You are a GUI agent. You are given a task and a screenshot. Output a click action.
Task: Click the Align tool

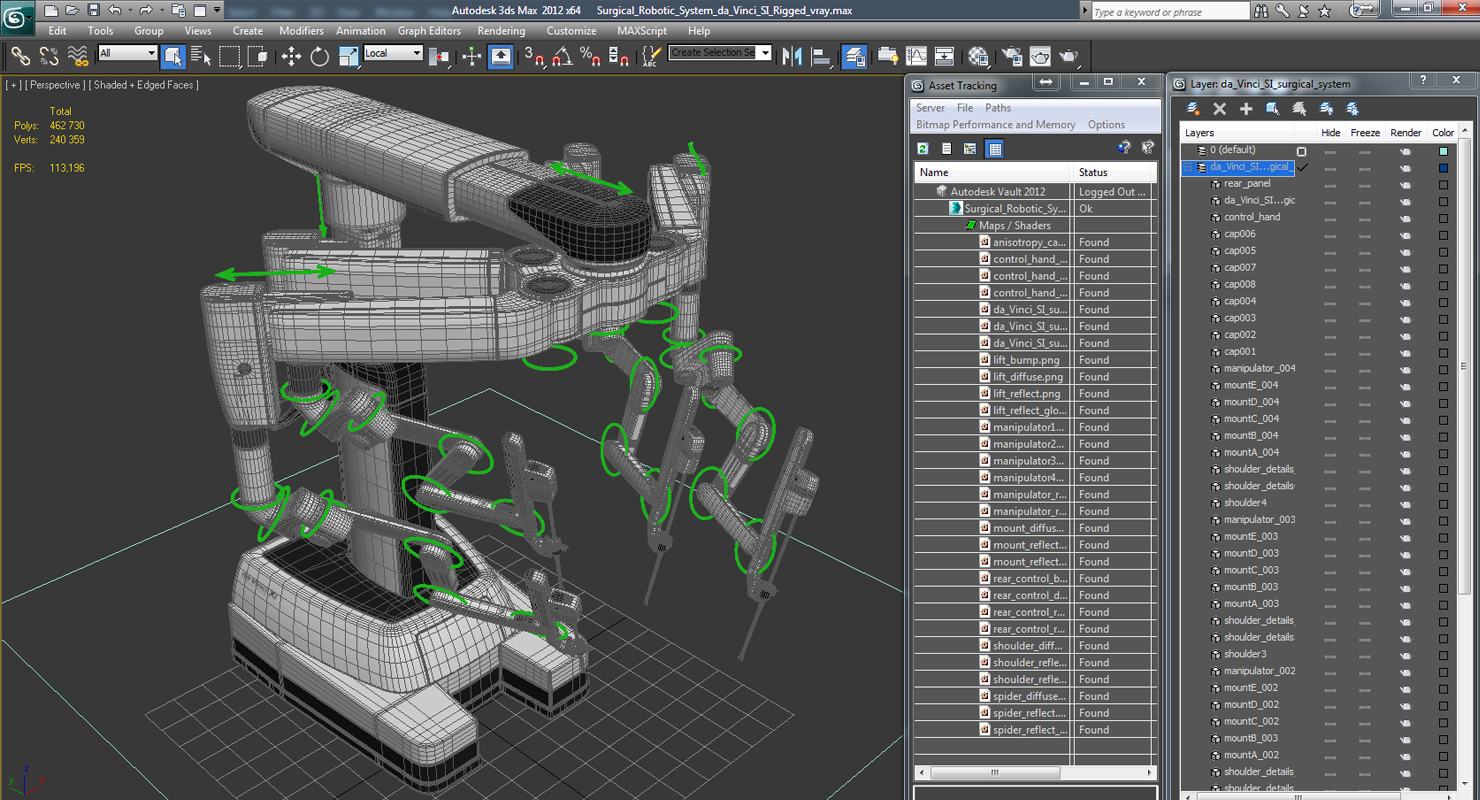point(821,56)
